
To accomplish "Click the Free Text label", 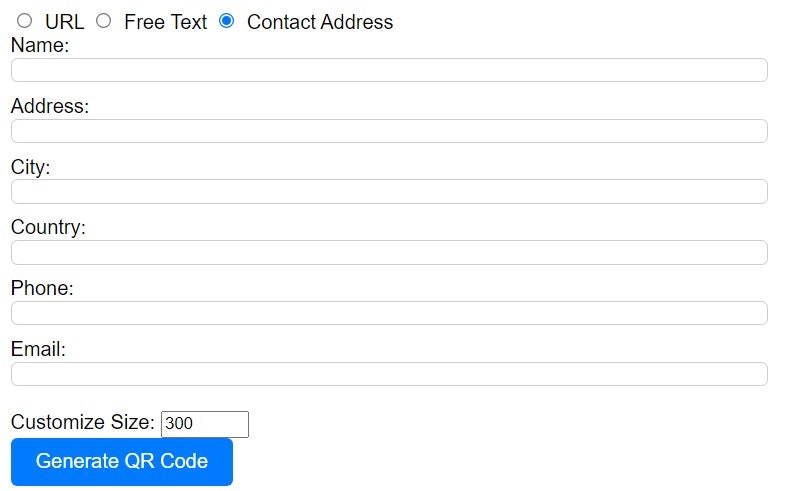I will [x=166, y=22].
